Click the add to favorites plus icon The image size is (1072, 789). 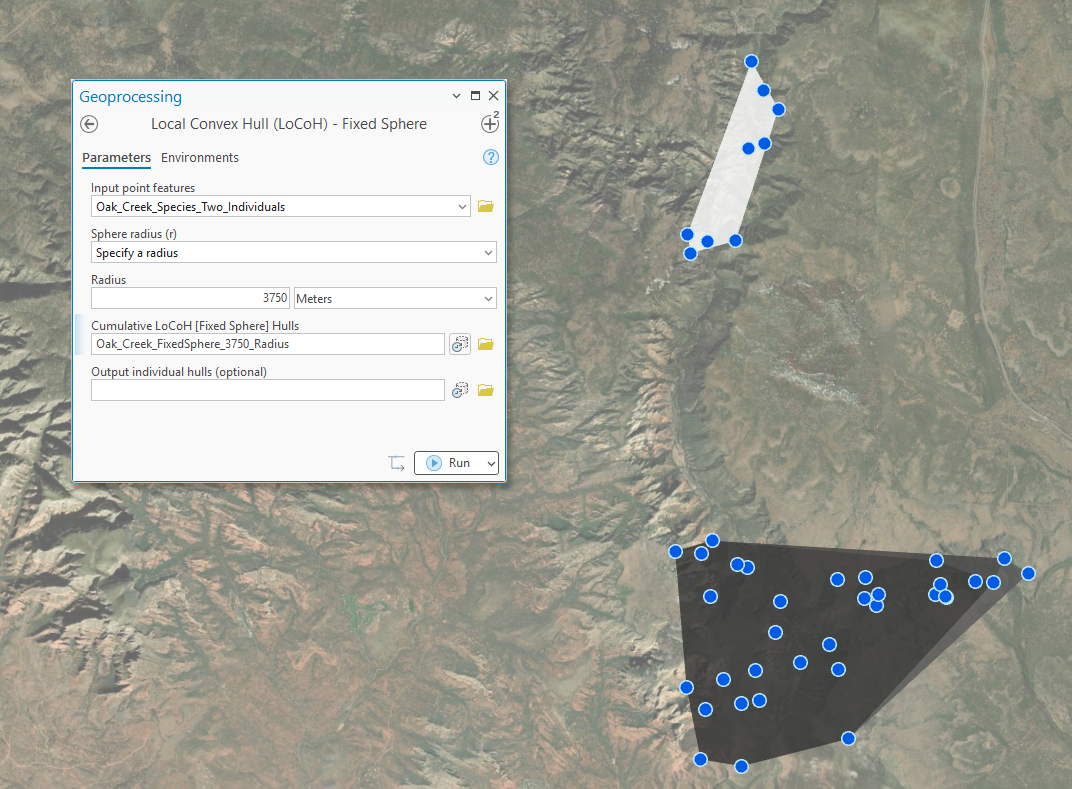coord(490,123)
